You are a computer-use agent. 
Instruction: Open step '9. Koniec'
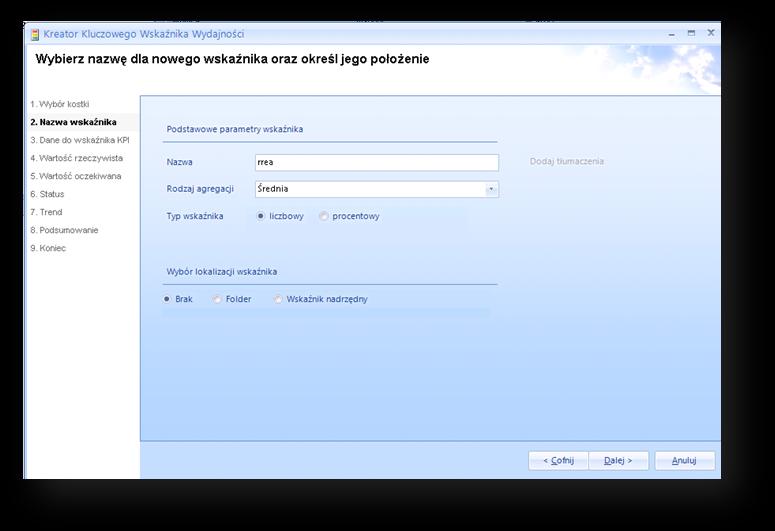[47, 248]
